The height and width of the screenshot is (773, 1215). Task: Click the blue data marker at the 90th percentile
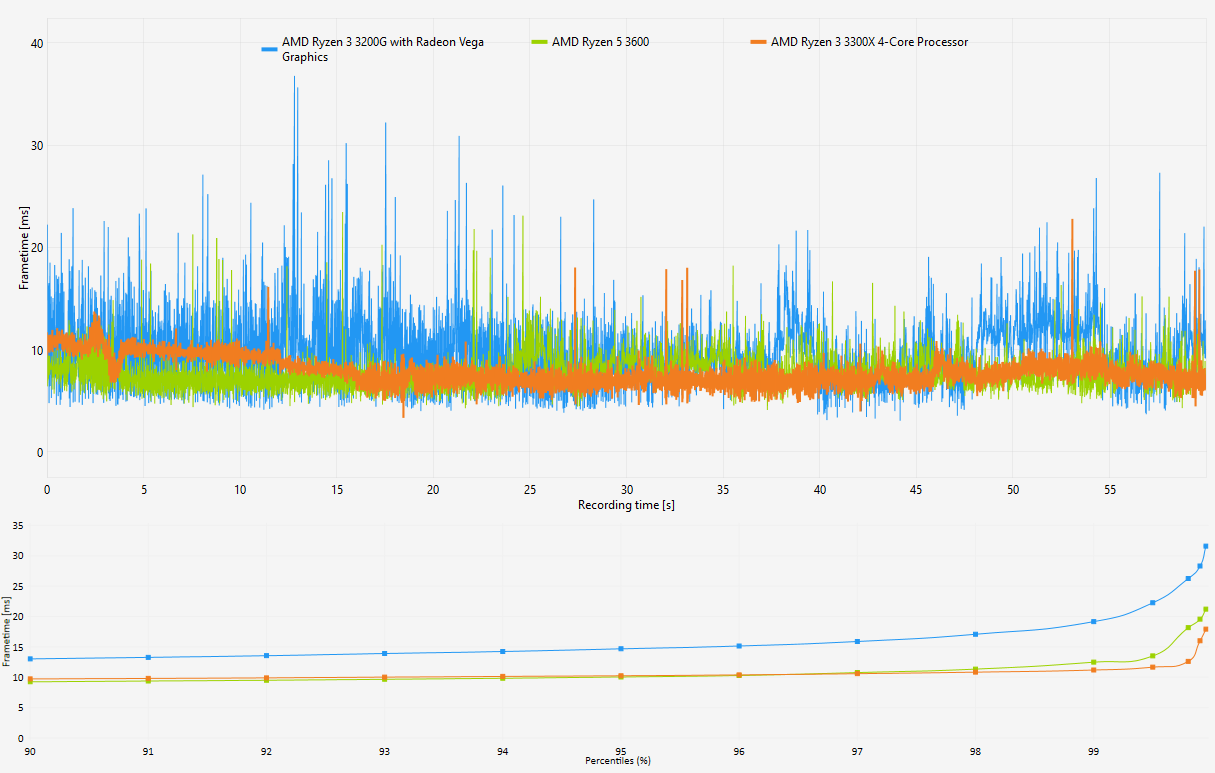coord(30,659)
